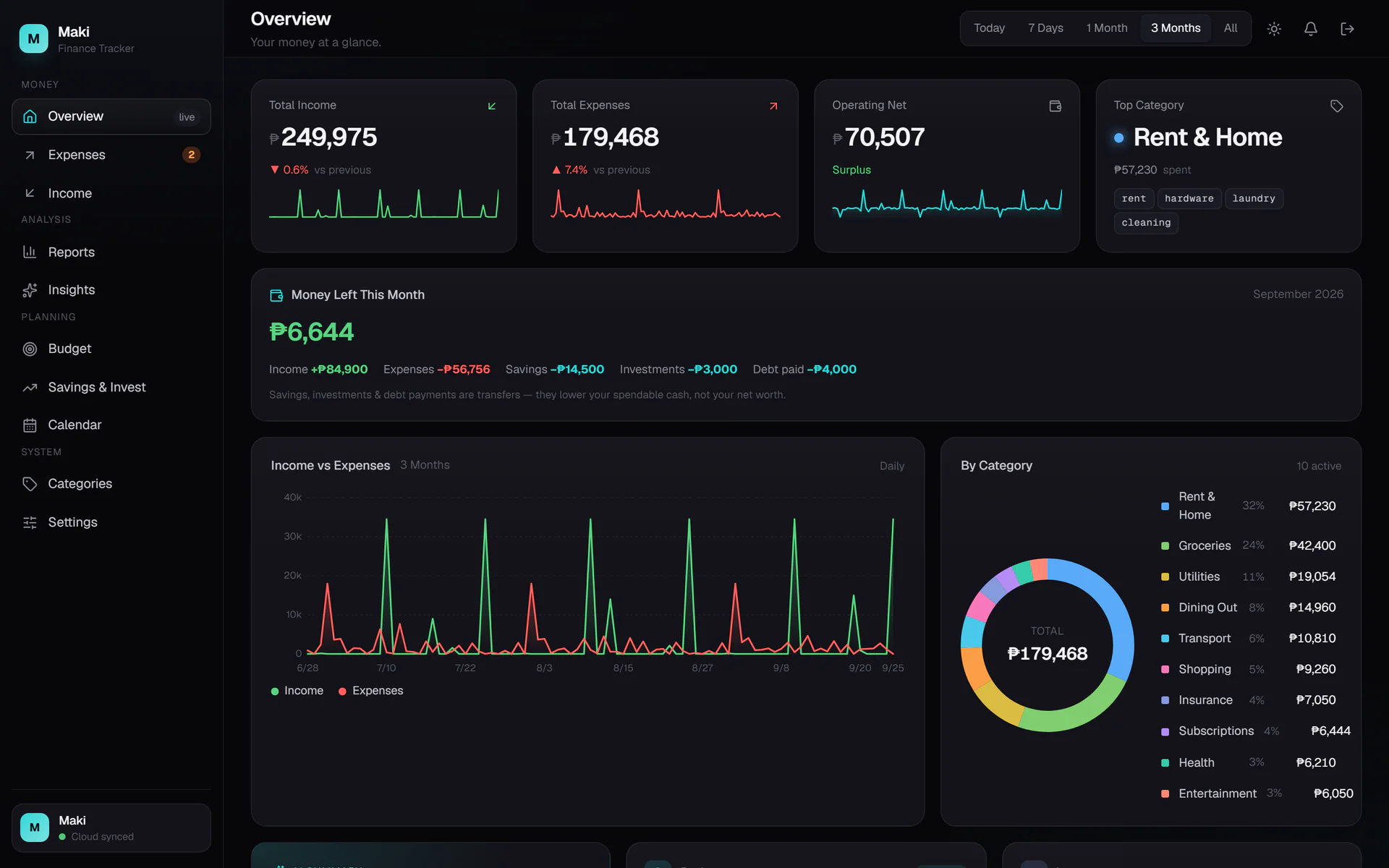Toggle light theme sun icon
Viewport: 1389px width, 868px height.
click(x=1274, y=29)
